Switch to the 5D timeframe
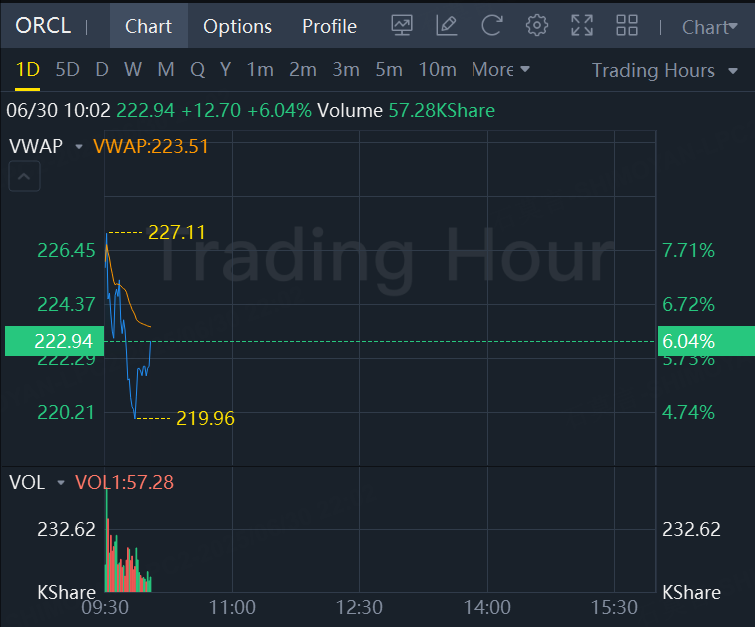Viewport: 755px width, 627px height. 67,70
